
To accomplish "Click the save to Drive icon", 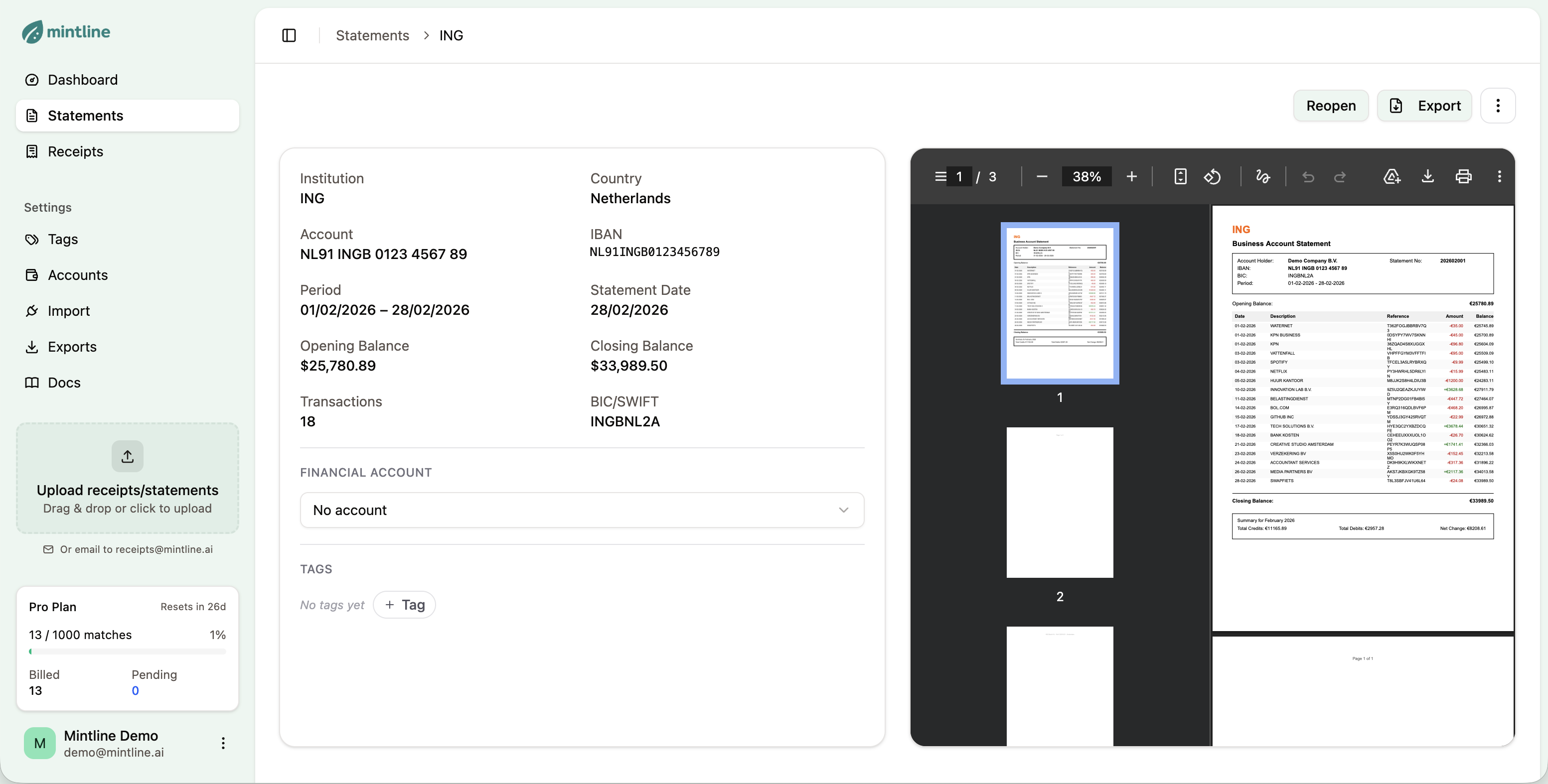I will pos(1392,177).
